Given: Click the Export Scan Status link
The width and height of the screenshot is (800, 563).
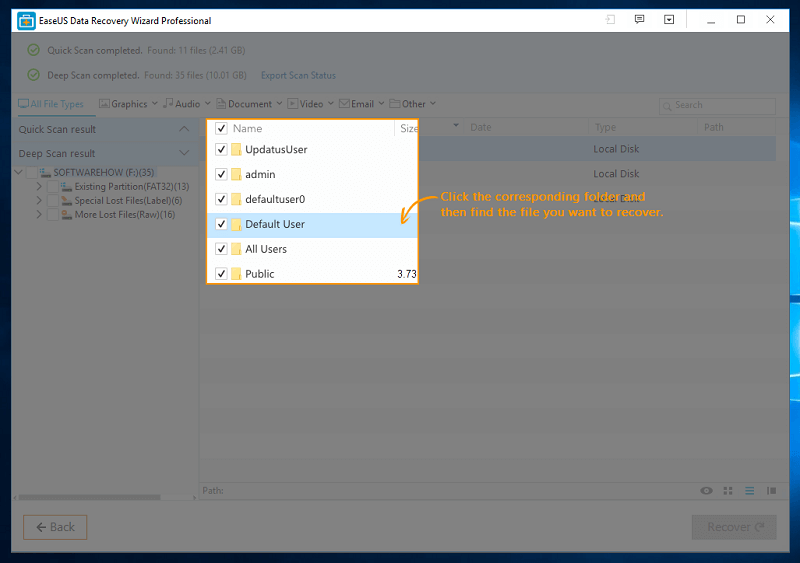Looking at the screenshot, I should [298, 76].
